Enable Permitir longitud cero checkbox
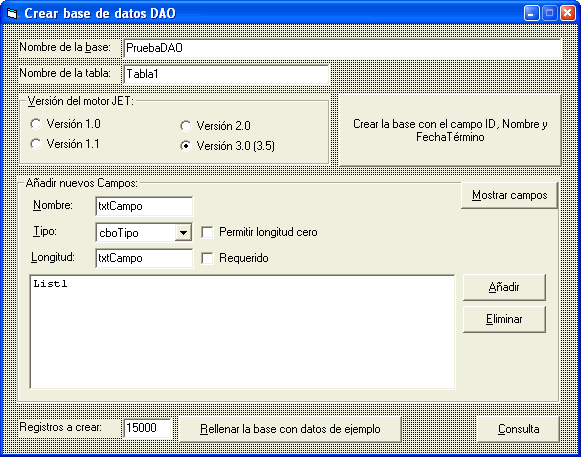Image resolution: width=581 pixels, height=457 pixels. click(207, 232)
